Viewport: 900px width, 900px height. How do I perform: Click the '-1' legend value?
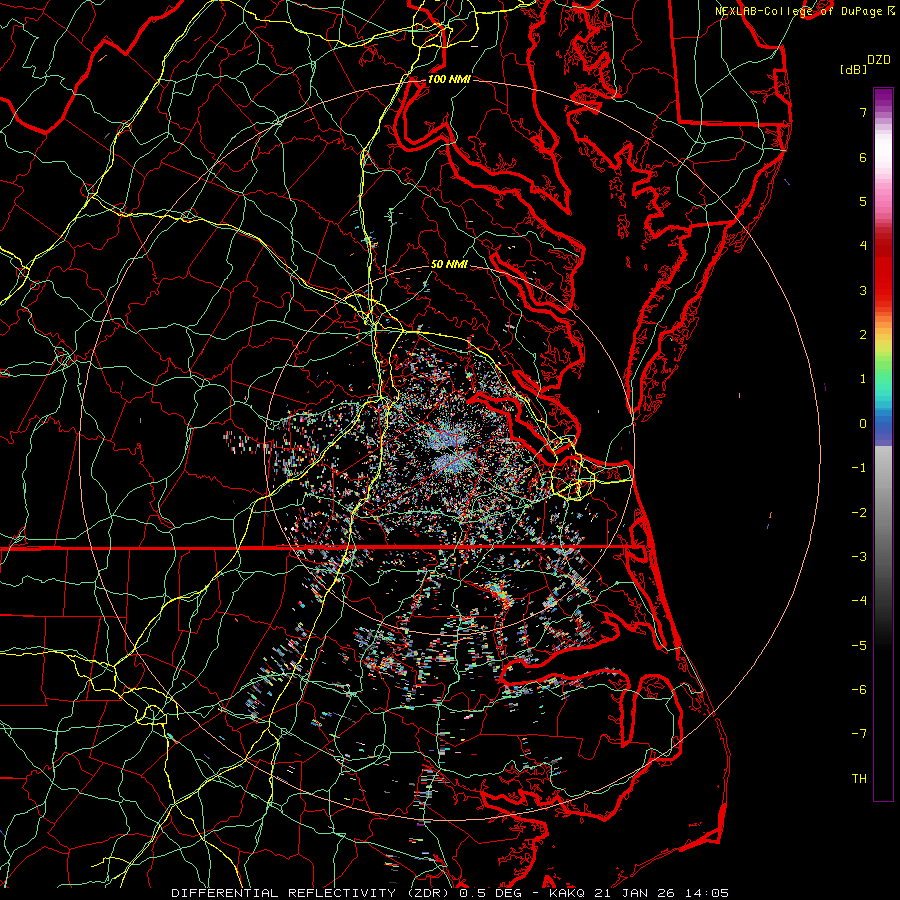point(859,468)
